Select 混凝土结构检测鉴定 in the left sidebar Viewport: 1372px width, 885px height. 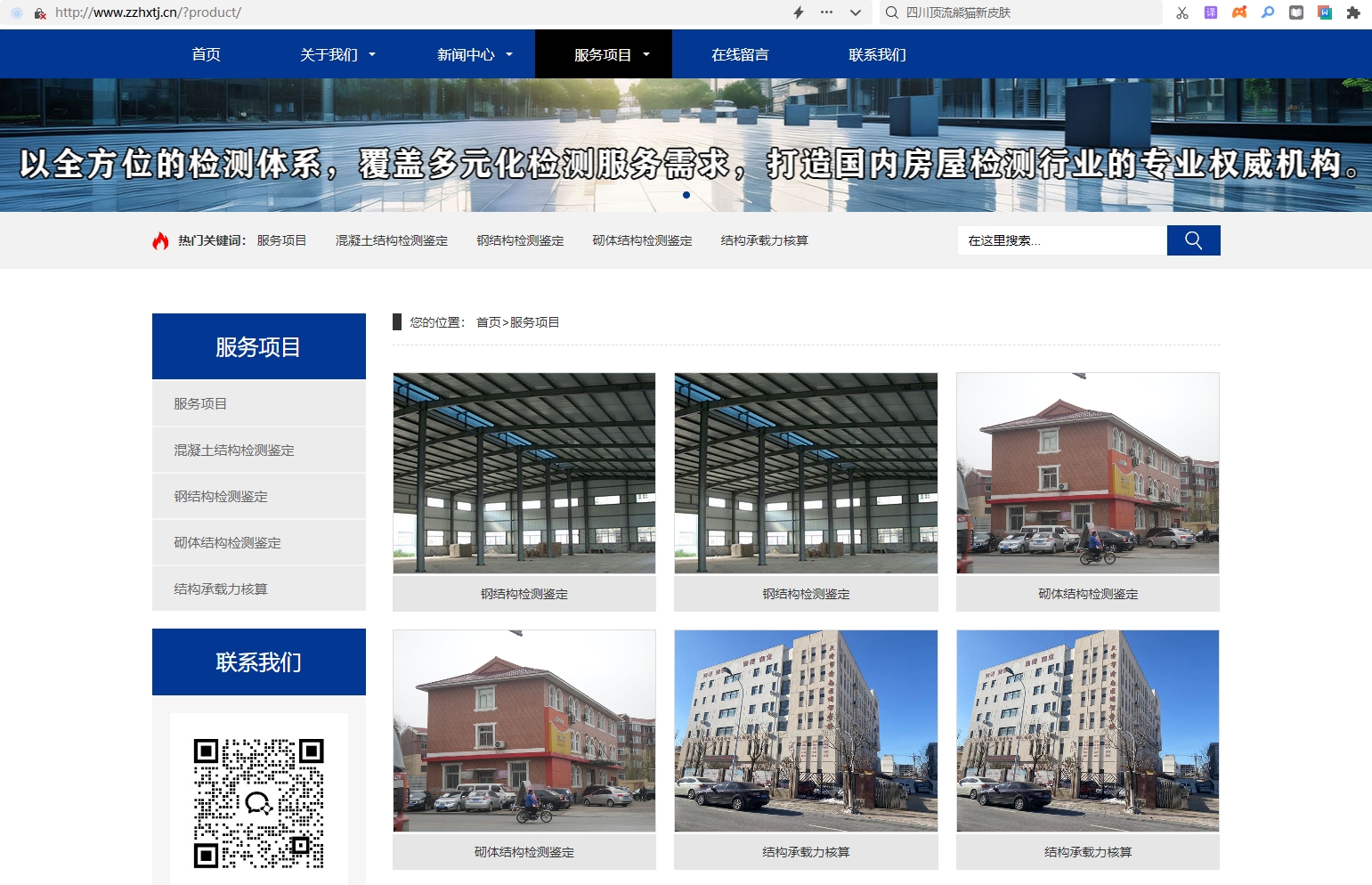point(234,451)
